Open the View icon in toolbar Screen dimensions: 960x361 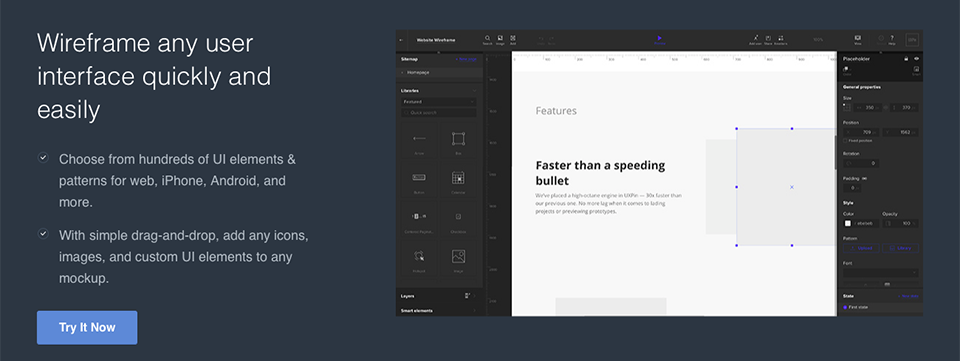click(x=858, y=40)
